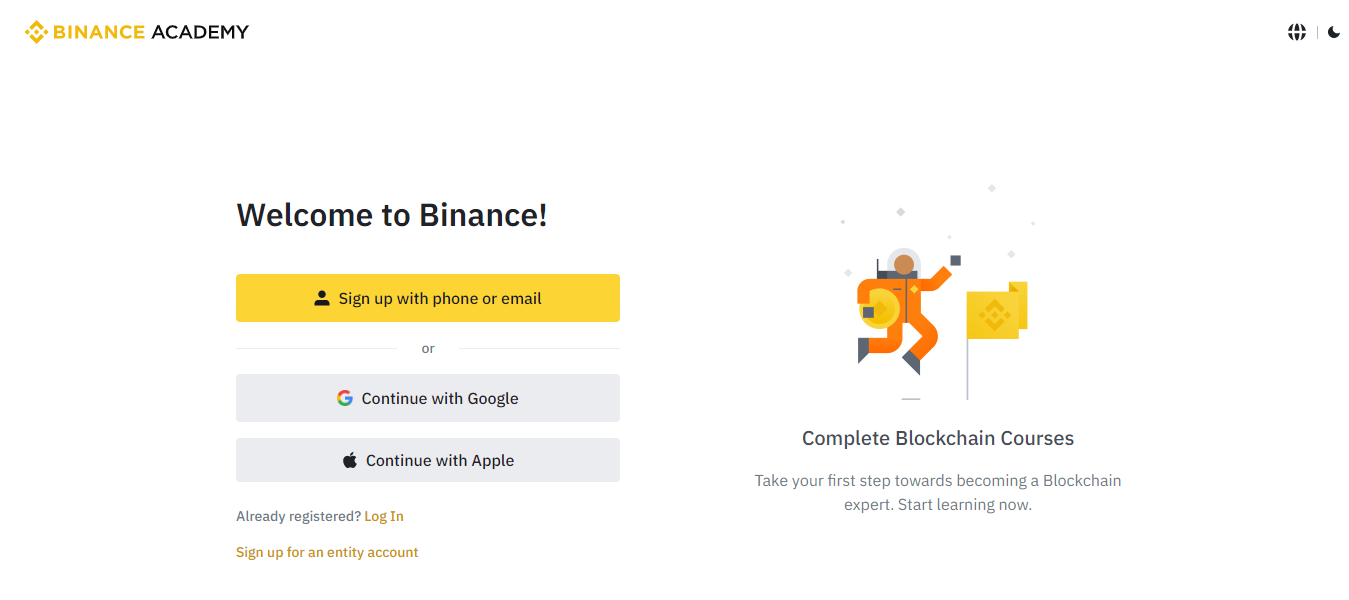This screenshot has height=600, width=1349.
Task: Click the person icon in the yellow signup button
Action: click(x=322, y=298)
